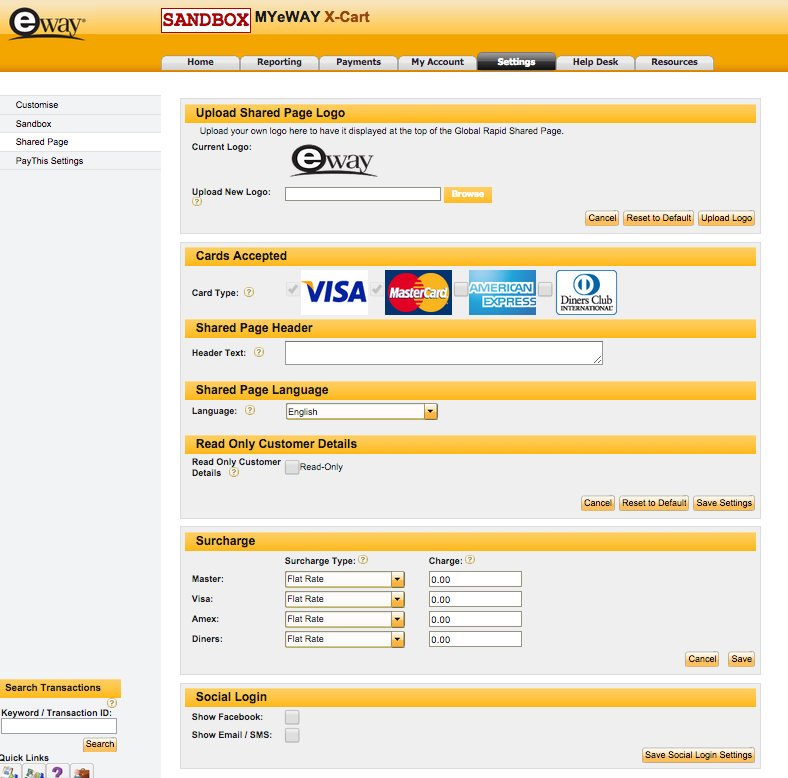
Task: Click Cancel in Upload Shared Page Logo
Action: pos(602,218)
